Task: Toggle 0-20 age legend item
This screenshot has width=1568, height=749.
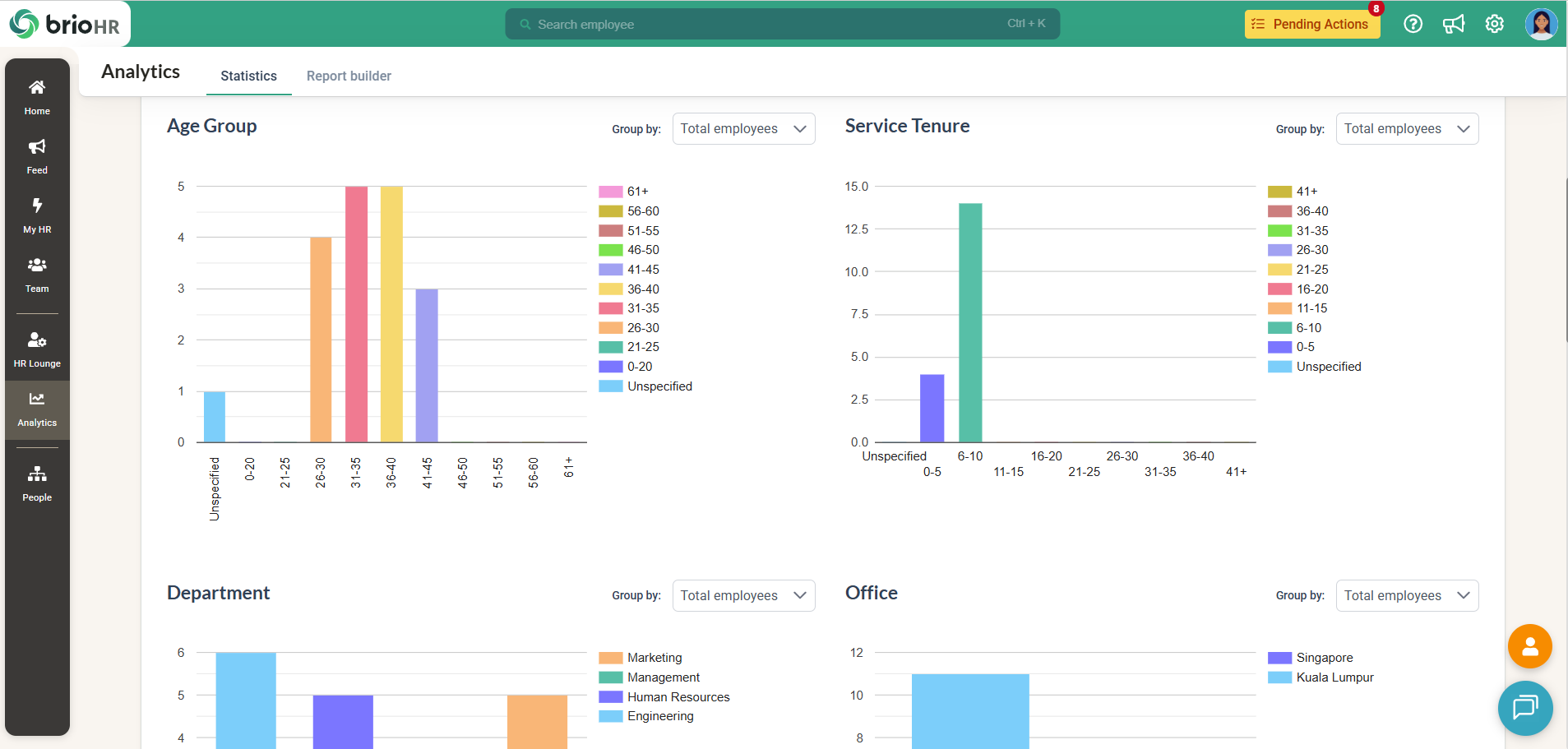Action: coord(626,367)
